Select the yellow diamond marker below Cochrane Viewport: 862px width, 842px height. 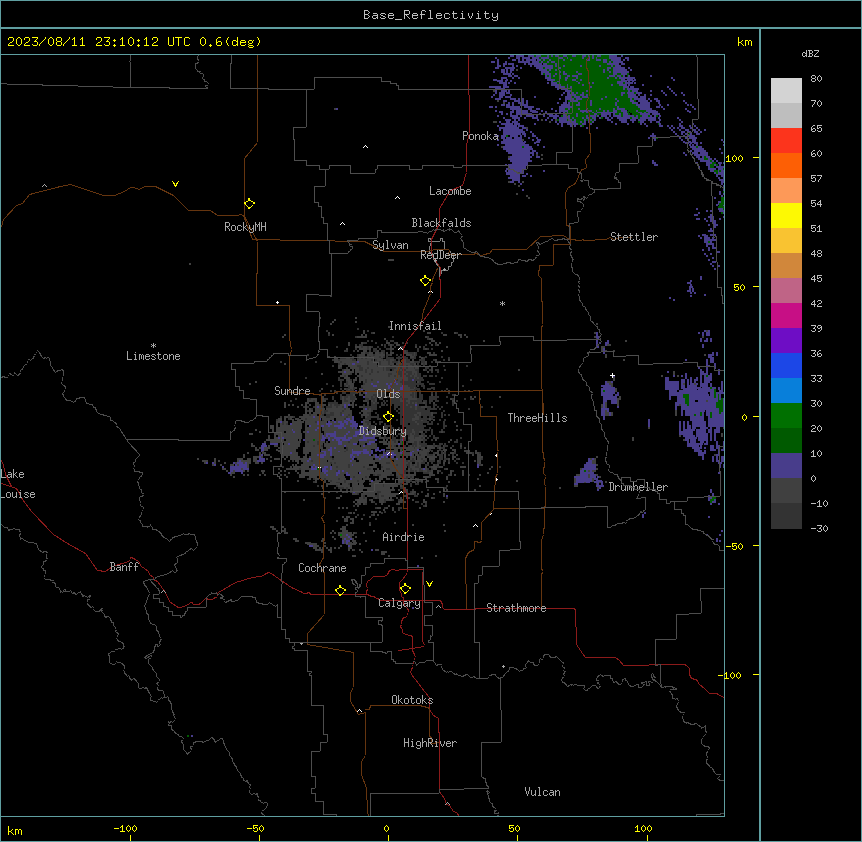coord(340,590)
